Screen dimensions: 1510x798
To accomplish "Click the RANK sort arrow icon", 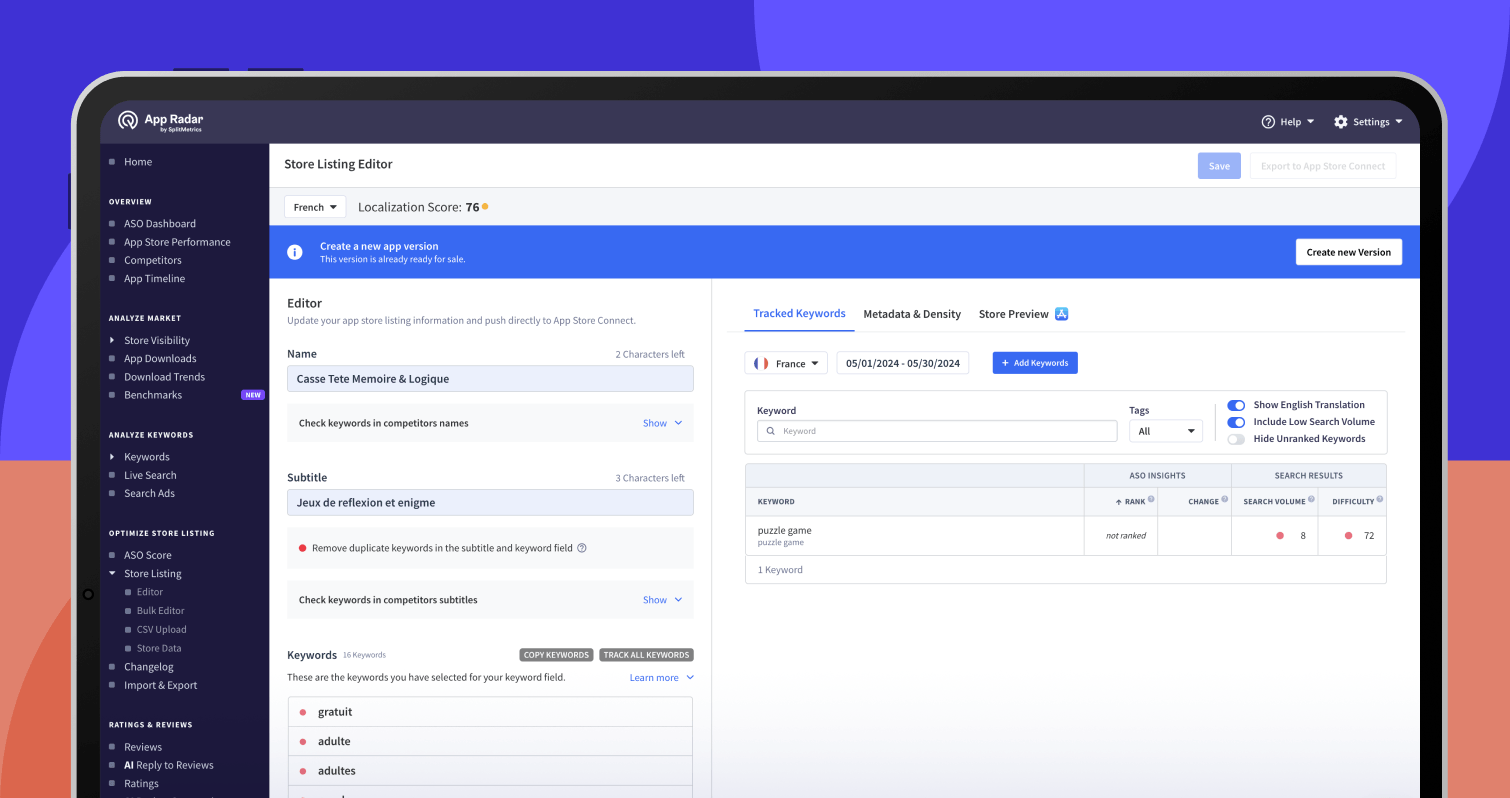I will pos(1119,502).
